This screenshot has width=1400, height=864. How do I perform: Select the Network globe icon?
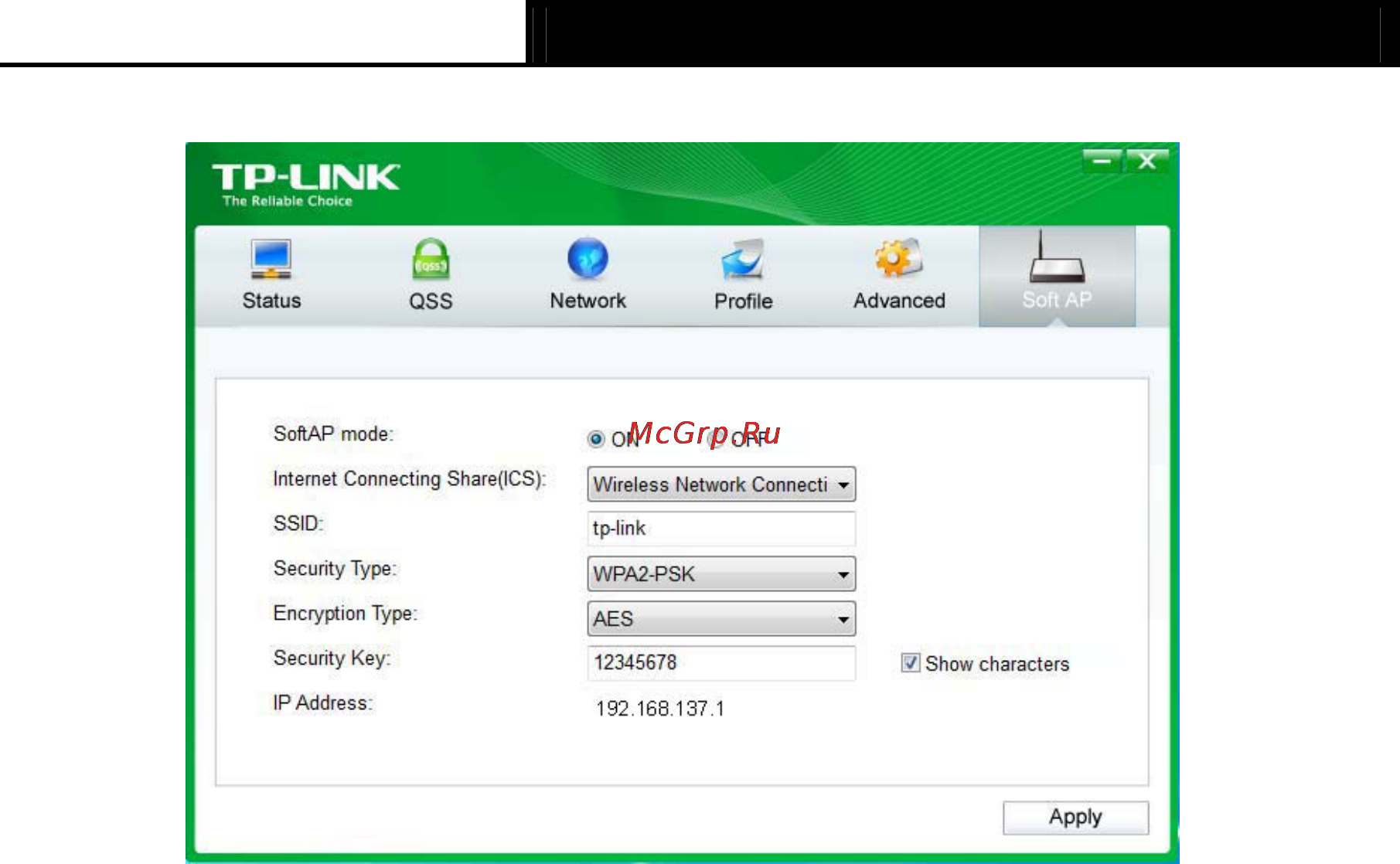[x=588, y=258]
